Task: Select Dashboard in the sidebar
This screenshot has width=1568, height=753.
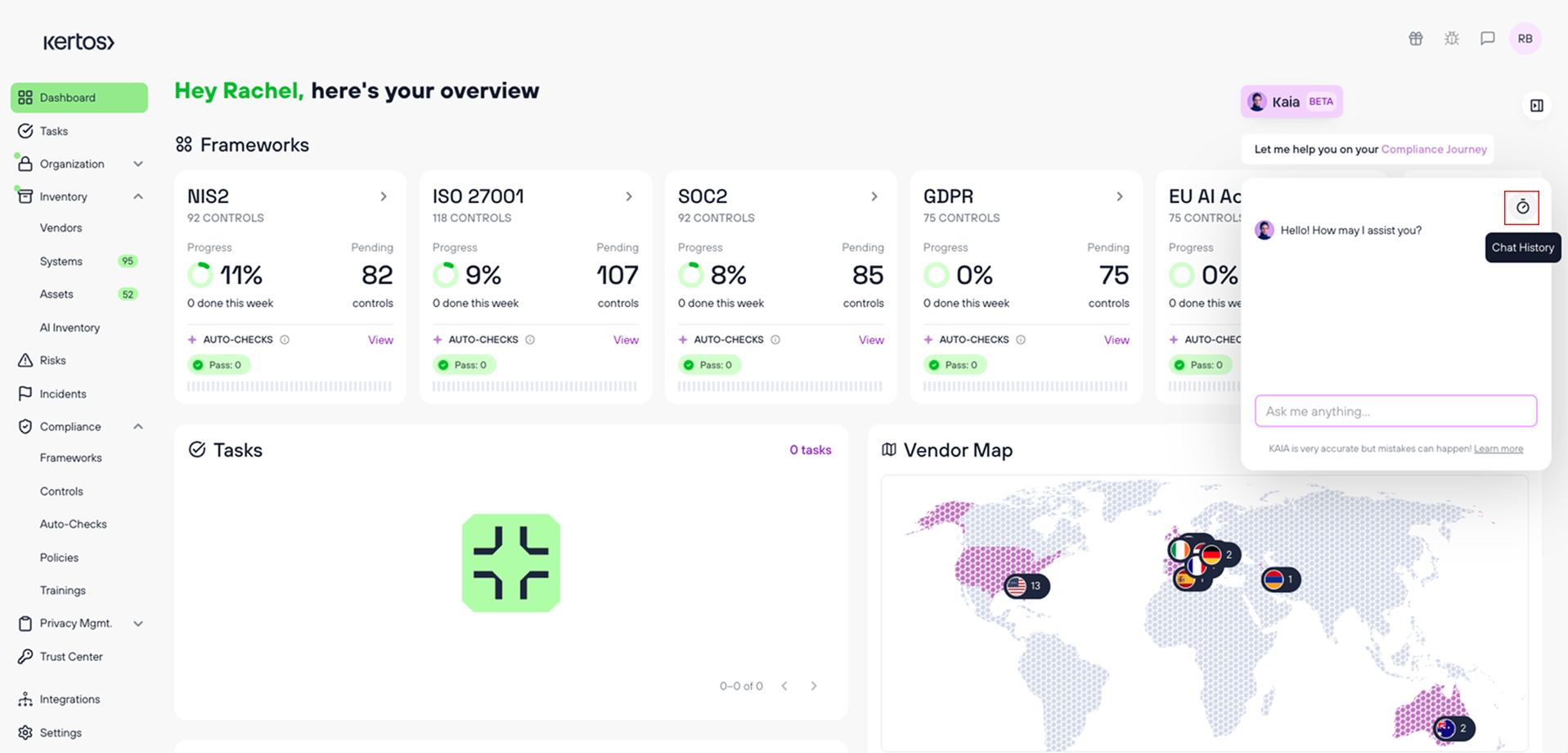Action: tap(79, 97)
